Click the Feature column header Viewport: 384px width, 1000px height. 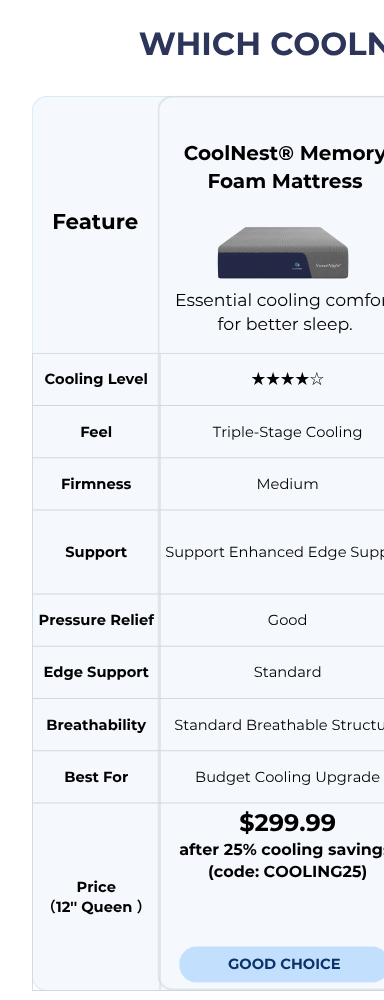[95, 222]
